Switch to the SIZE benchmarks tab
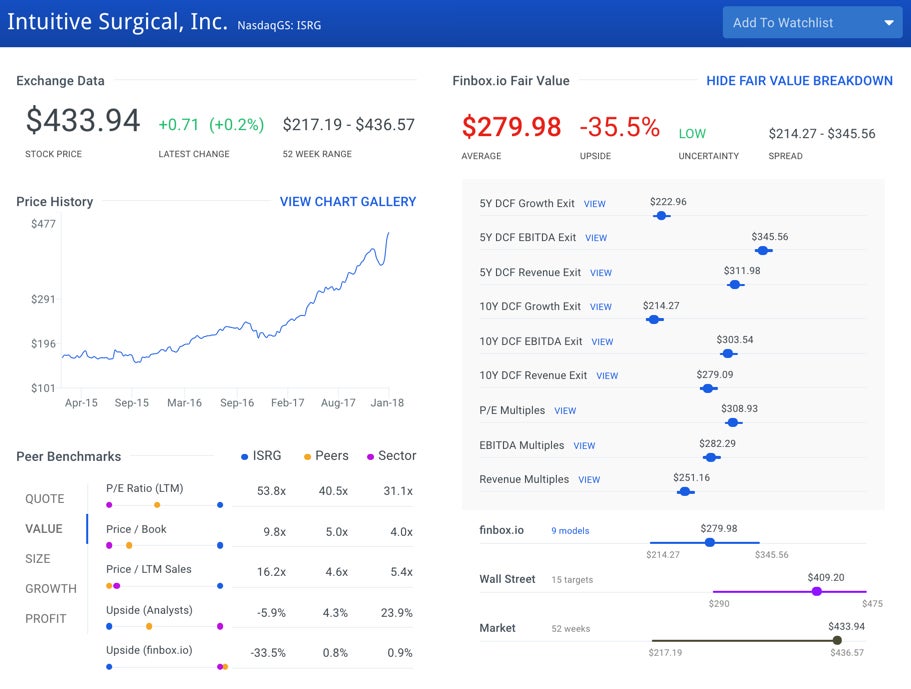 point(38,559)
